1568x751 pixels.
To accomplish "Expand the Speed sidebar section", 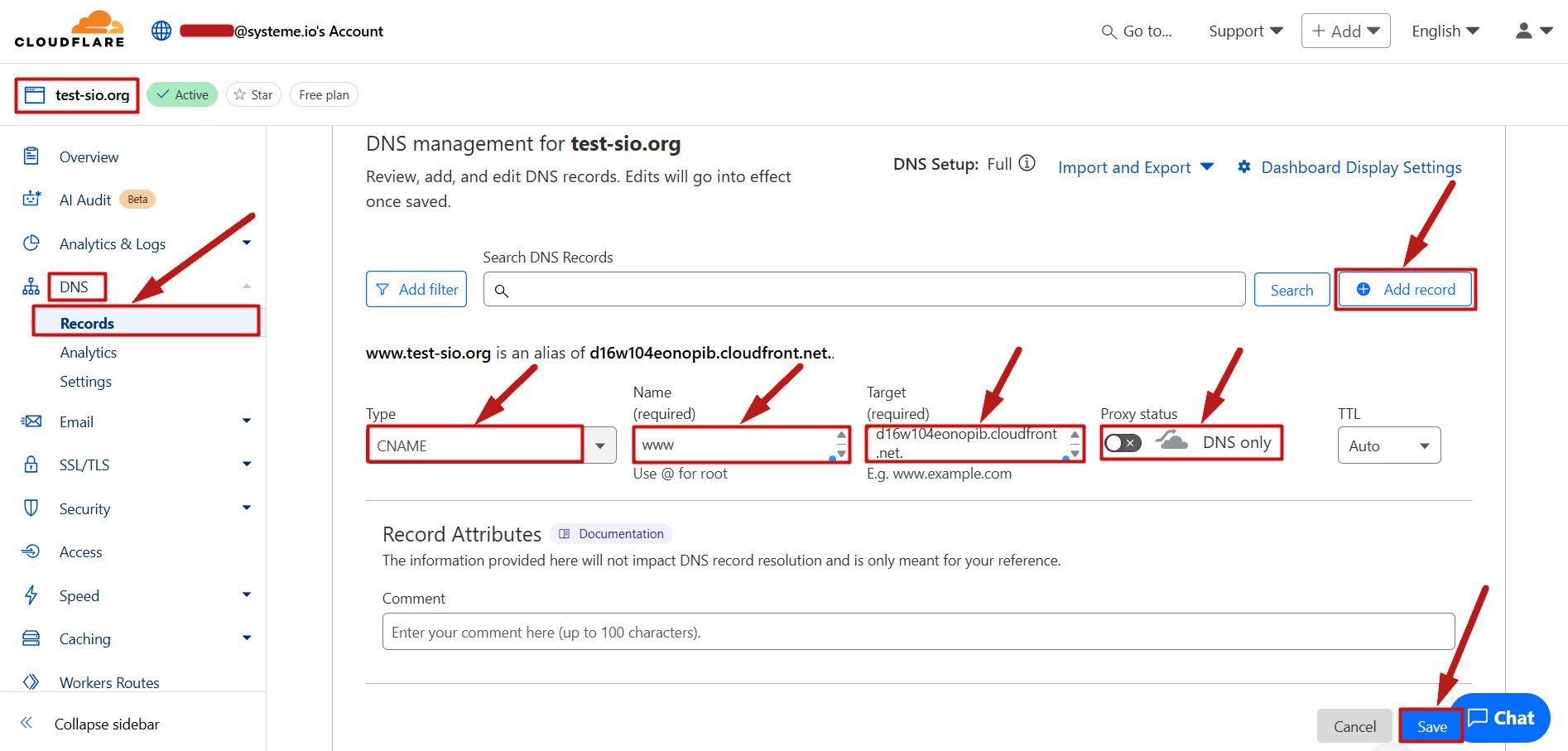I will pyautogui.click(x=247, y=595).
